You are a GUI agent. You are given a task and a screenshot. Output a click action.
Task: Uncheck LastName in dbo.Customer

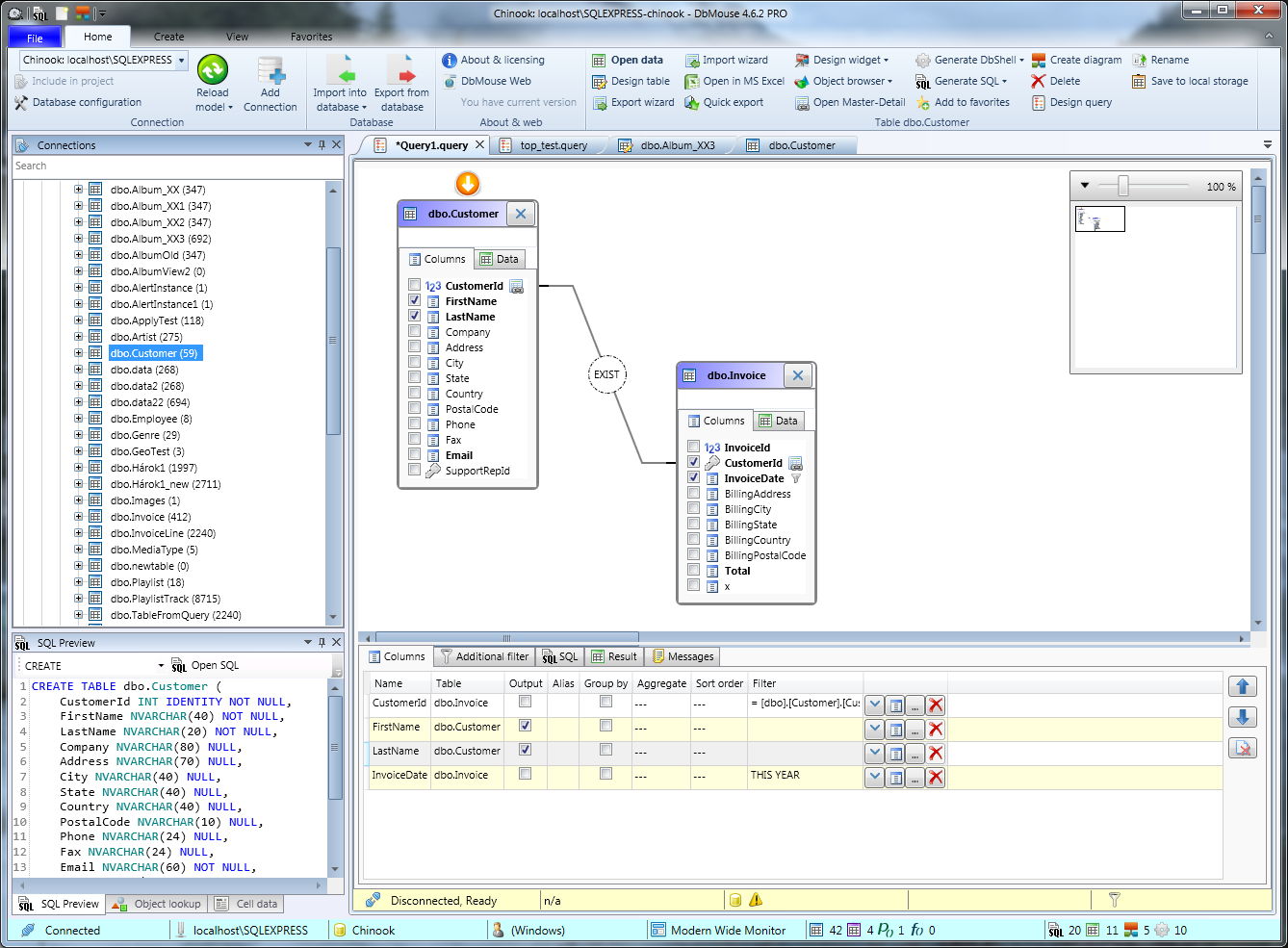tap(414, 316)
